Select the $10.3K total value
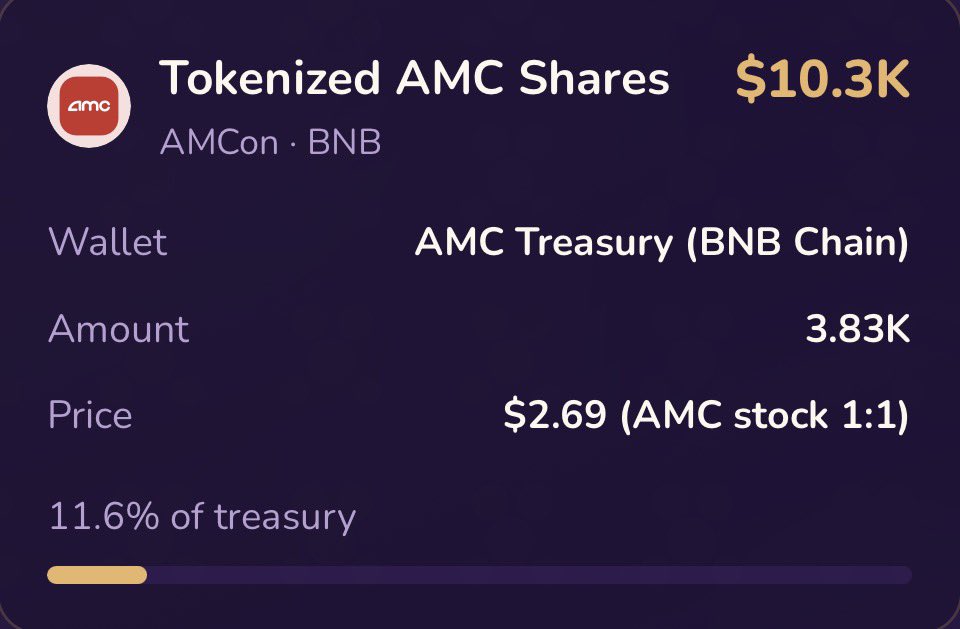This screenshot has height=629, width=960. (x=823, y=78)
